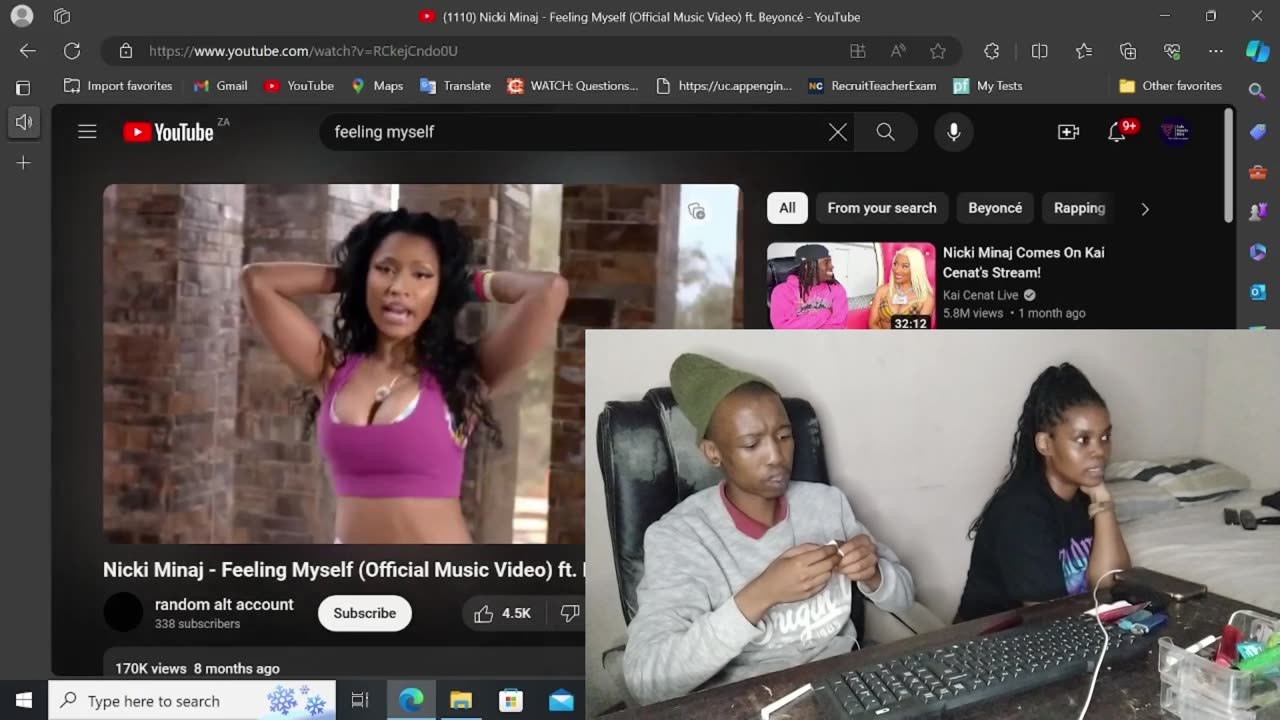
Task: Like the video with 4.5K likes
Action: [x=503, y=613]
